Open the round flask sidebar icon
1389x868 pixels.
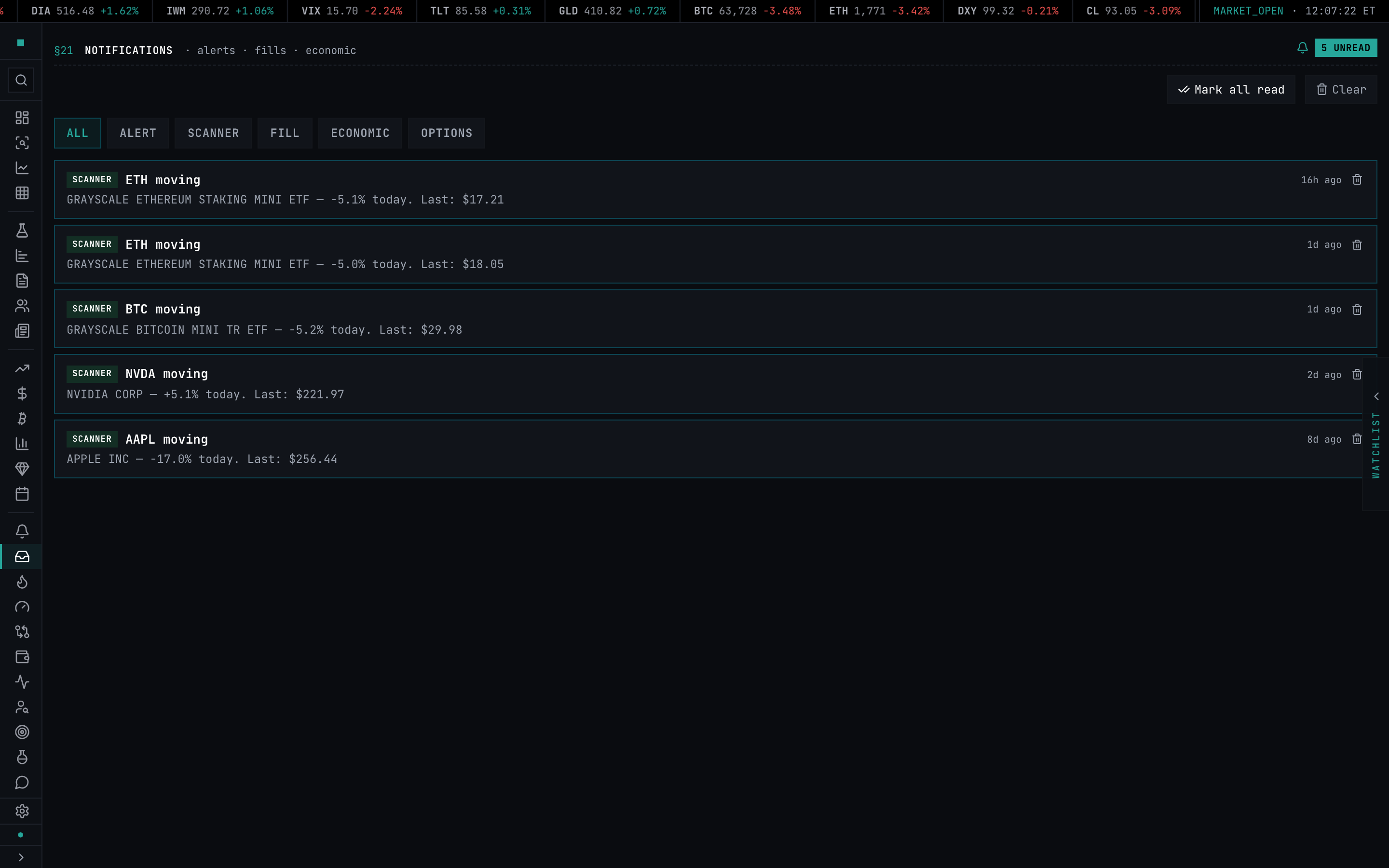pyautogui.click(x=22, y=757)
